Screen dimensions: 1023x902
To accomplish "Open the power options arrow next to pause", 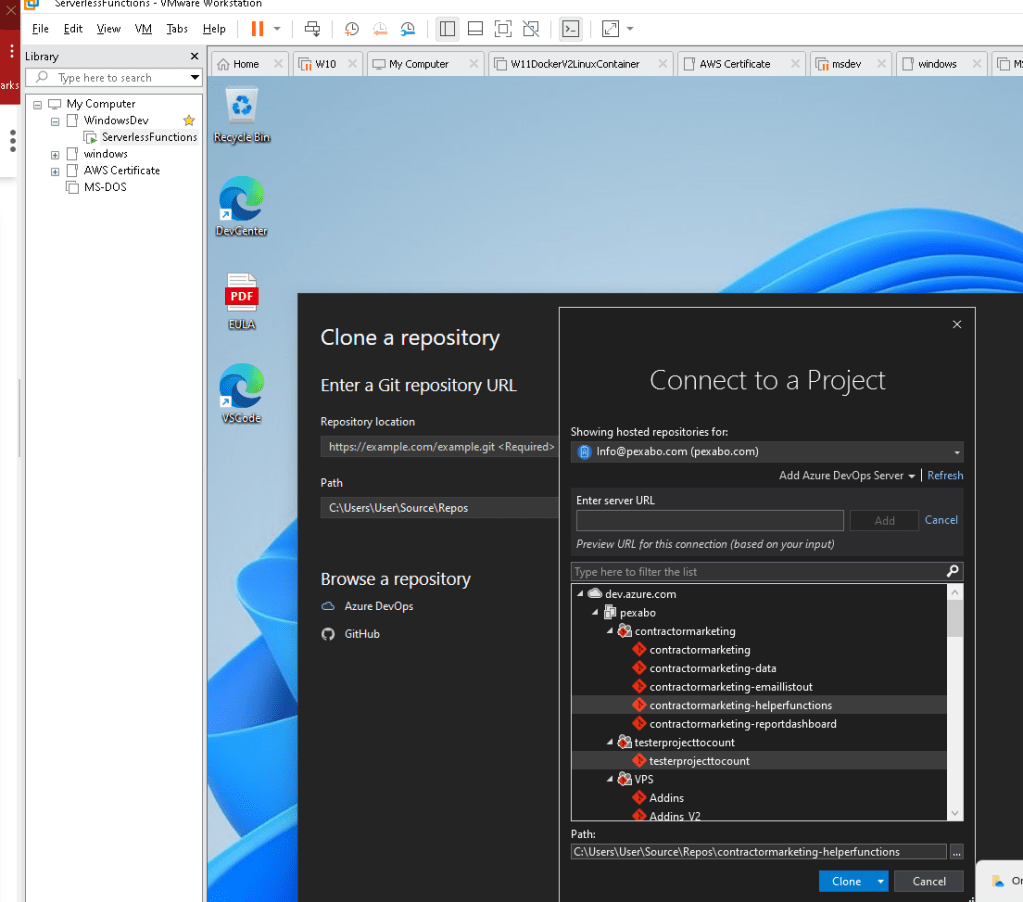I will (x=277, y=29).
